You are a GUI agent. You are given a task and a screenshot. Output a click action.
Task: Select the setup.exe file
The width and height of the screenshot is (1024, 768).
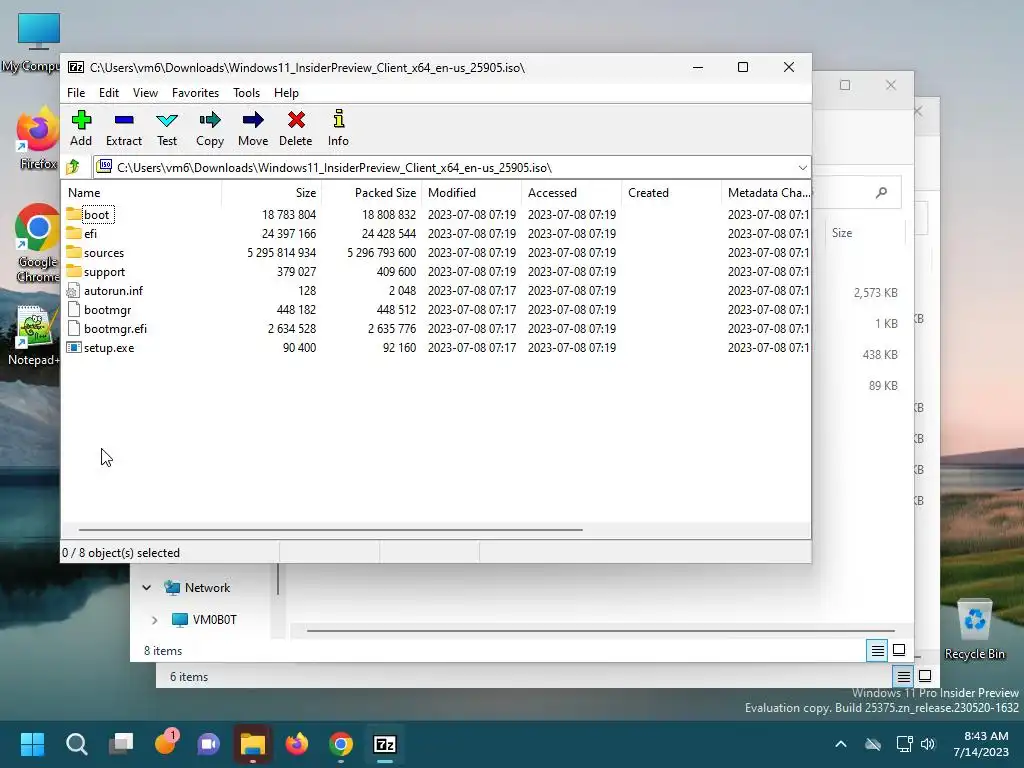(x=108, y=347)
